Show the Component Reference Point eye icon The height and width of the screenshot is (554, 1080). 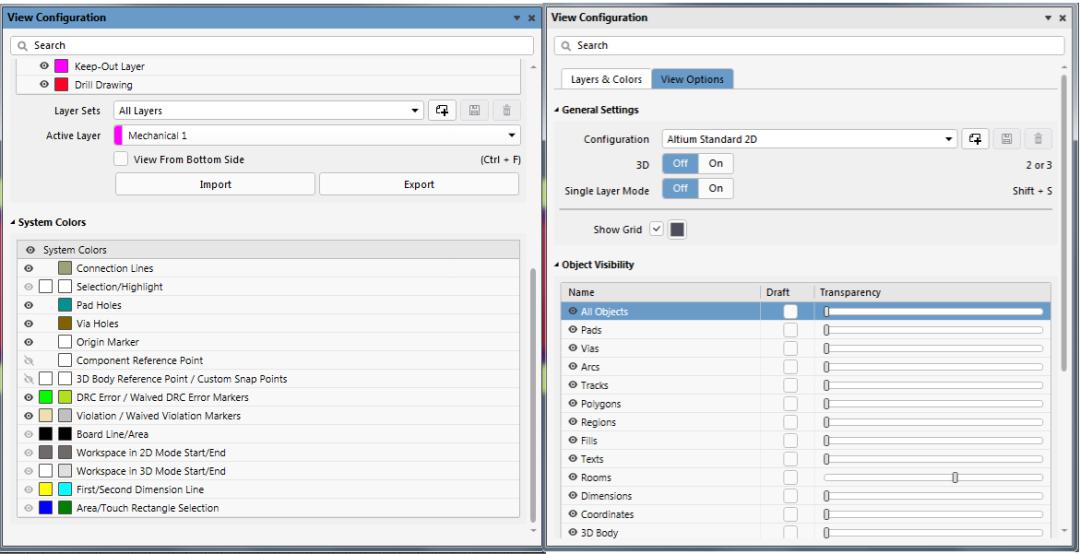click(29, 360)
